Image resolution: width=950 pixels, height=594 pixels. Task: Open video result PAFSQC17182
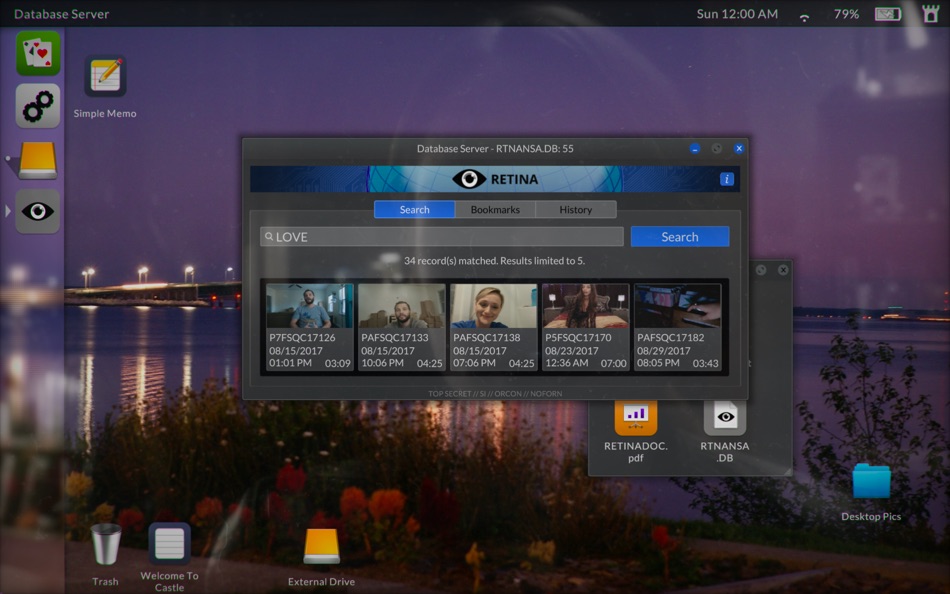677,327
